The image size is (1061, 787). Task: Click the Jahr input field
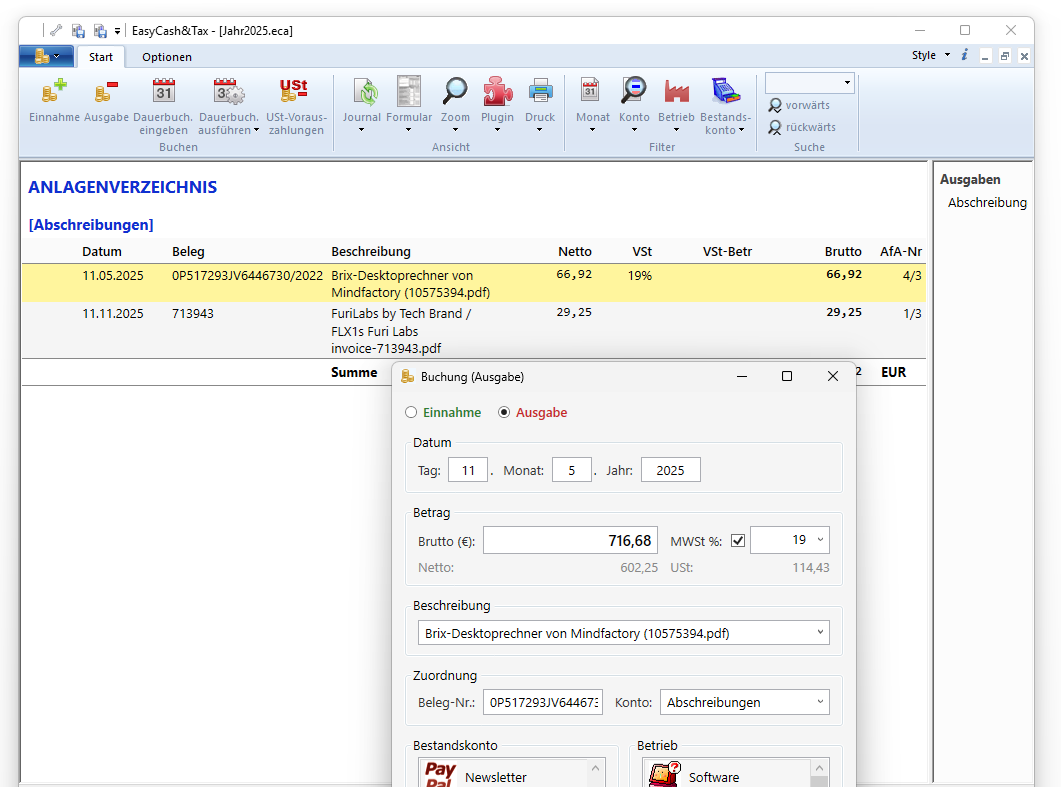point(671,470)
